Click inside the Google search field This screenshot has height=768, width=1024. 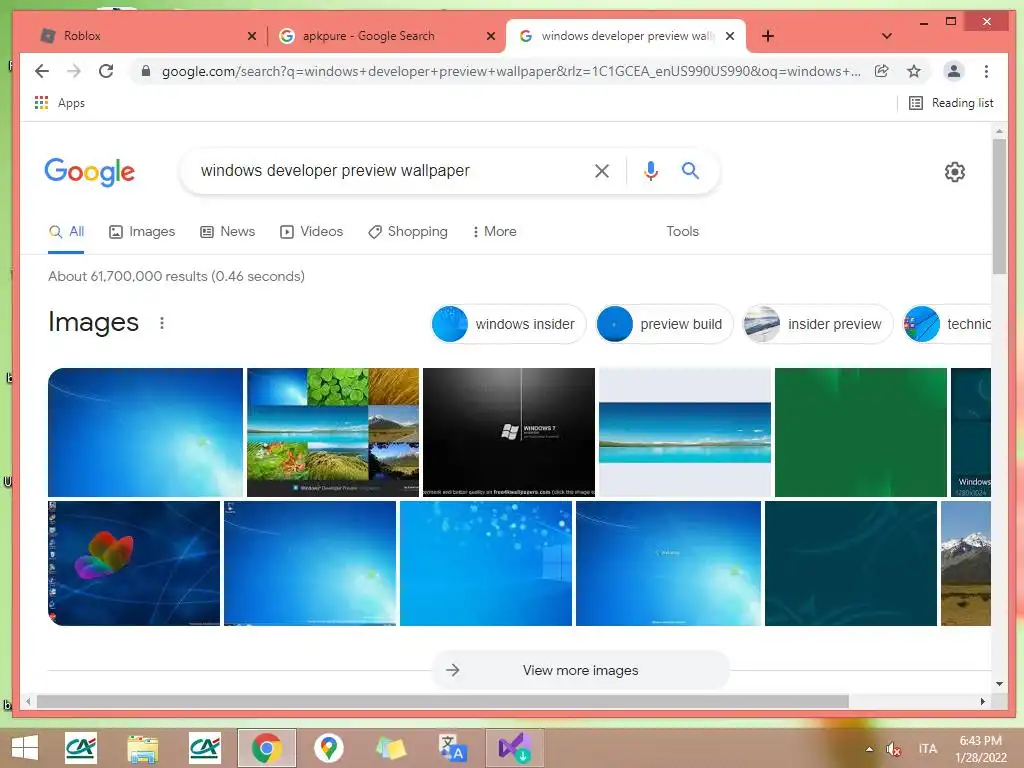(392, 171)
